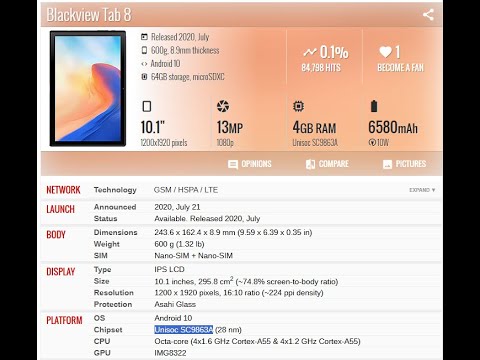480x360 pixels.
Task: Click the 6580mAh battery spec
Action: pos(393,127)
